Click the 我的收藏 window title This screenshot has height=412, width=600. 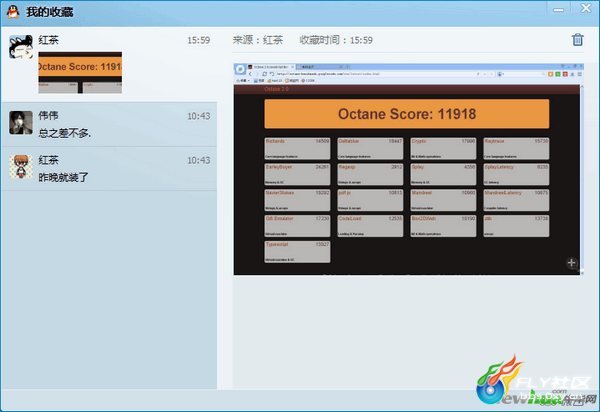50,12
